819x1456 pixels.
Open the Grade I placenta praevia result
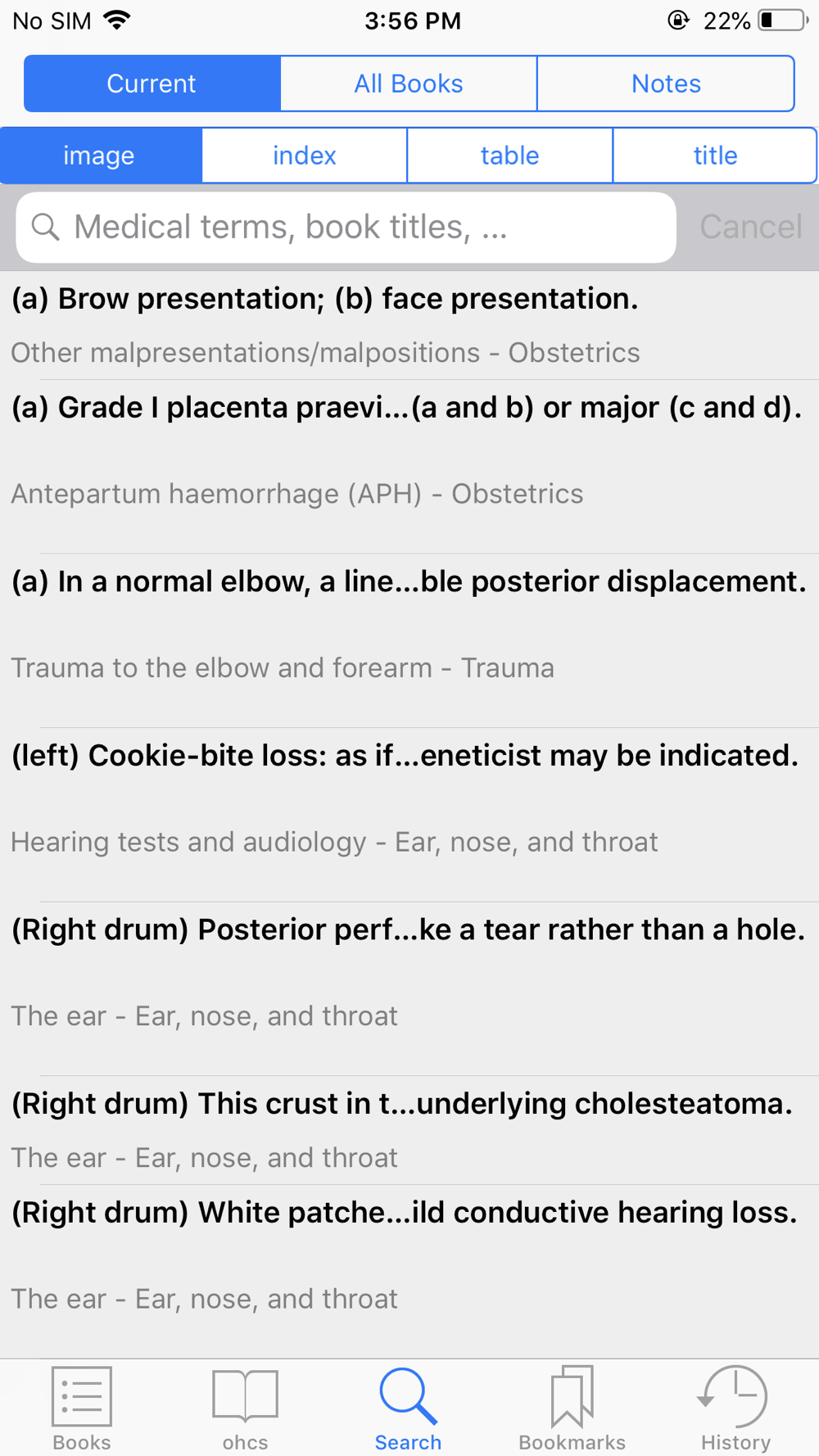(x=409, y=467)
